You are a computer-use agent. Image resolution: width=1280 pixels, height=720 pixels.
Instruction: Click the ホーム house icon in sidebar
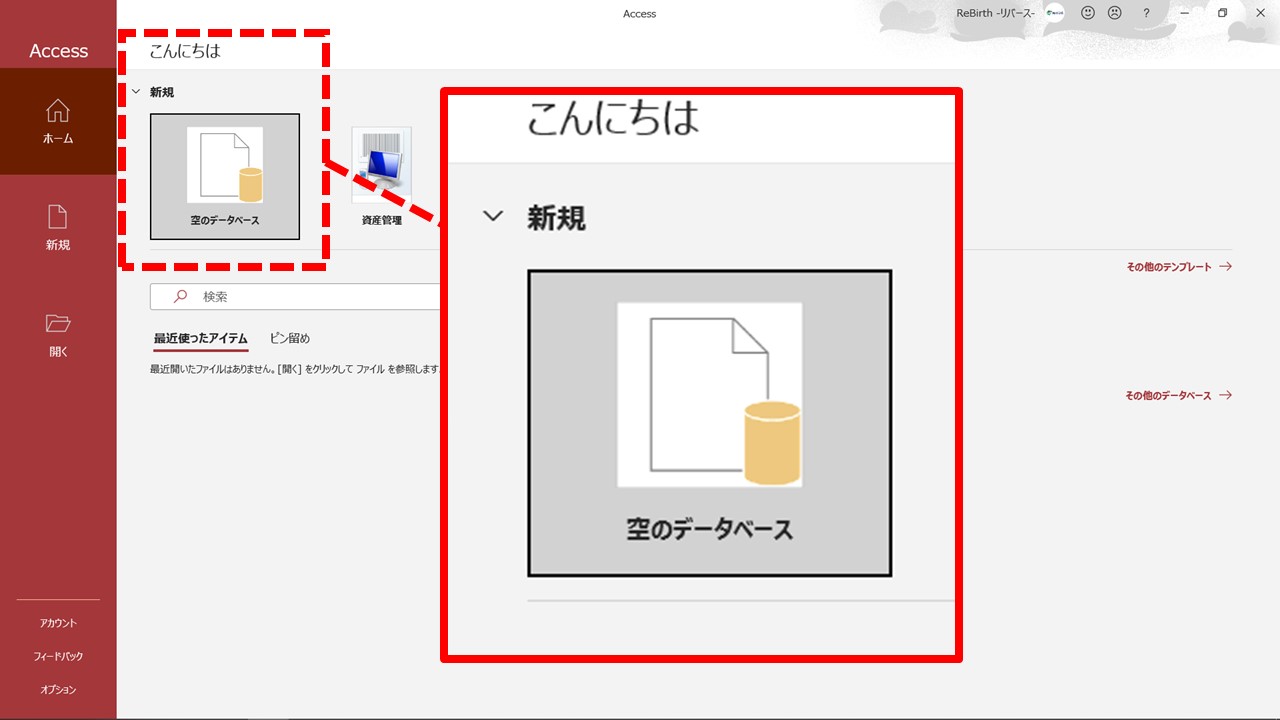pyautogui.click(x=58, y=111)
